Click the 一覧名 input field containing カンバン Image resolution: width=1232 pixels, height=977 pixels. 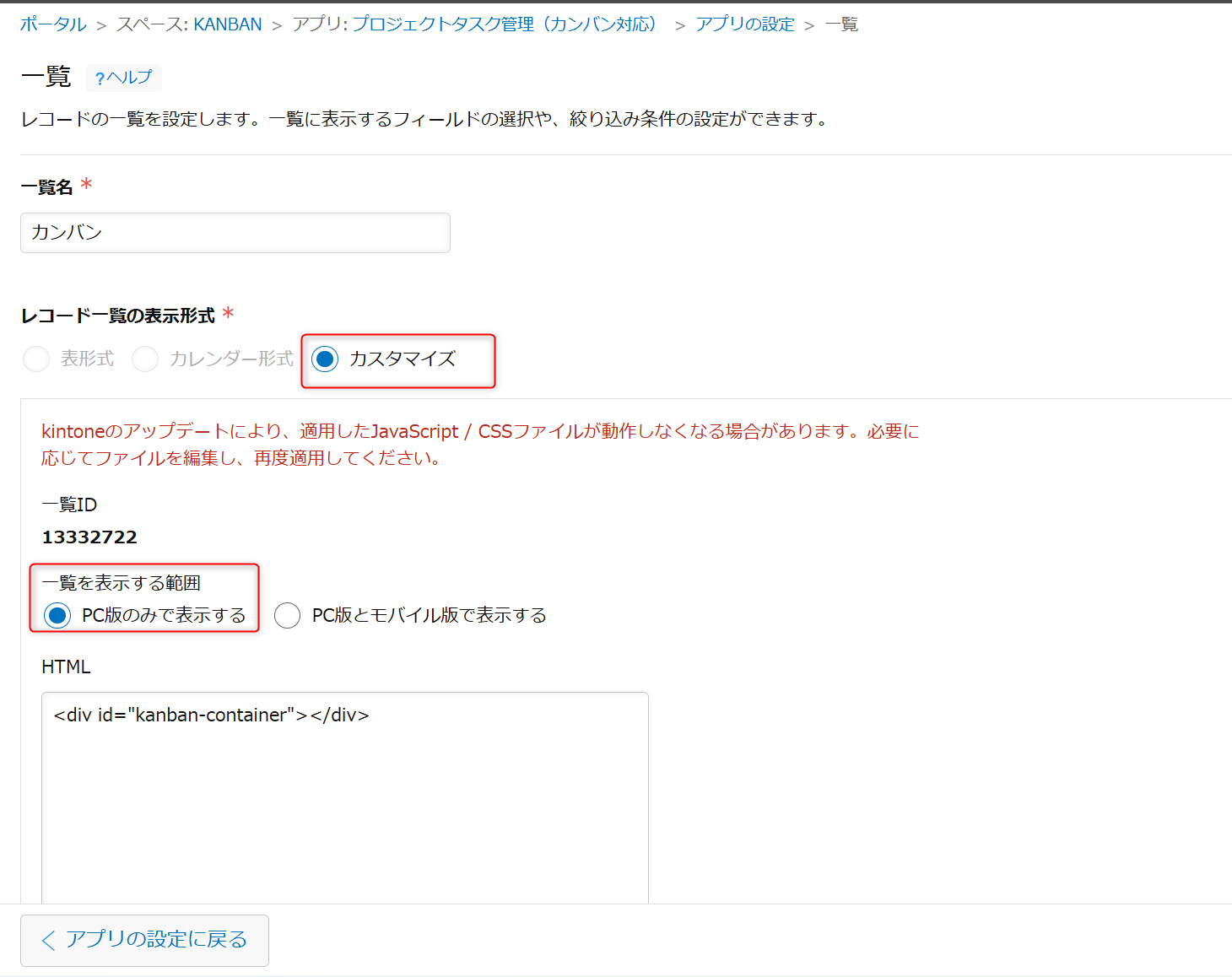235,233
